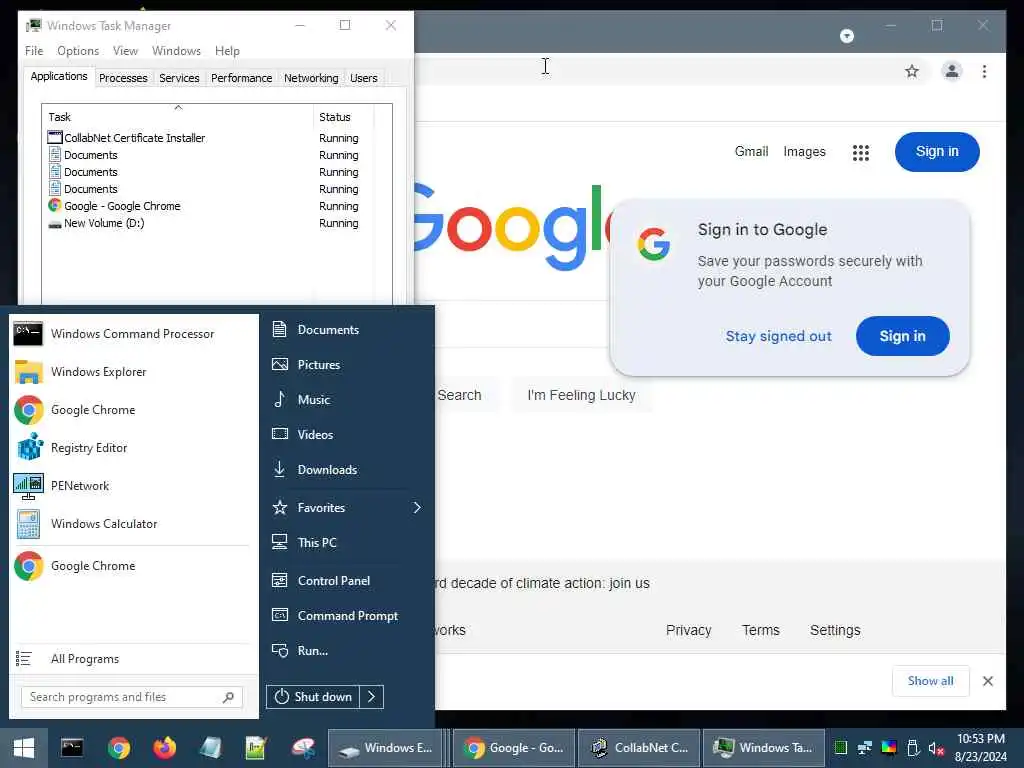
Task: Click Sign in button in Google header
Action: (x=937, y=152)
